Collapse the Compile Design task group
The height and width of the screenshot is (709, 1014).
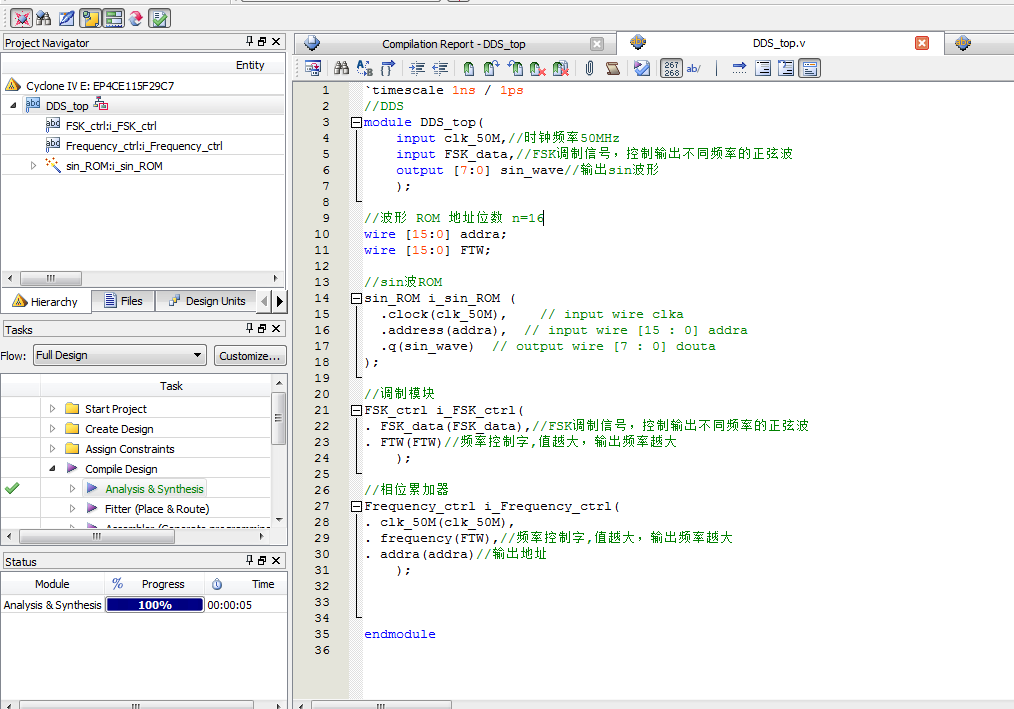[x=53, y=469]
